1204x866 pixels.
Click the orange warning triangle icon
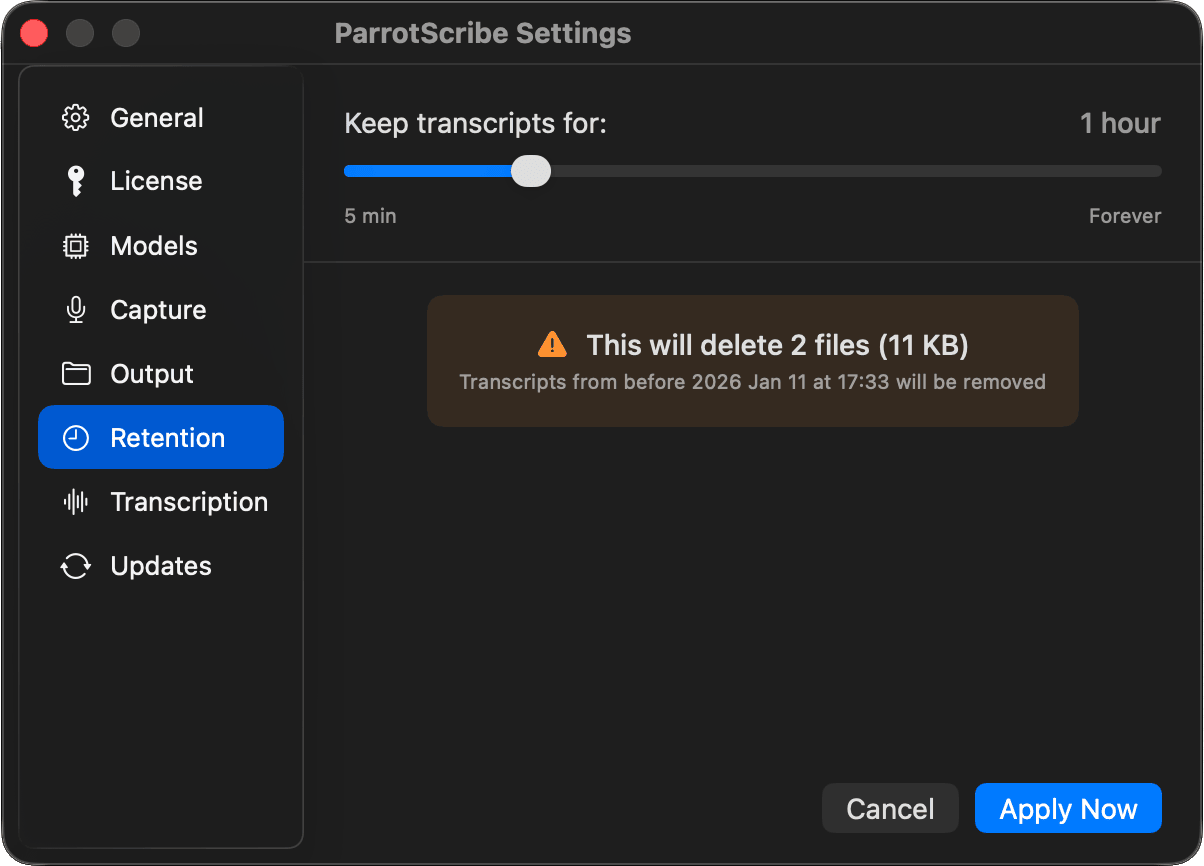[551, 345]
